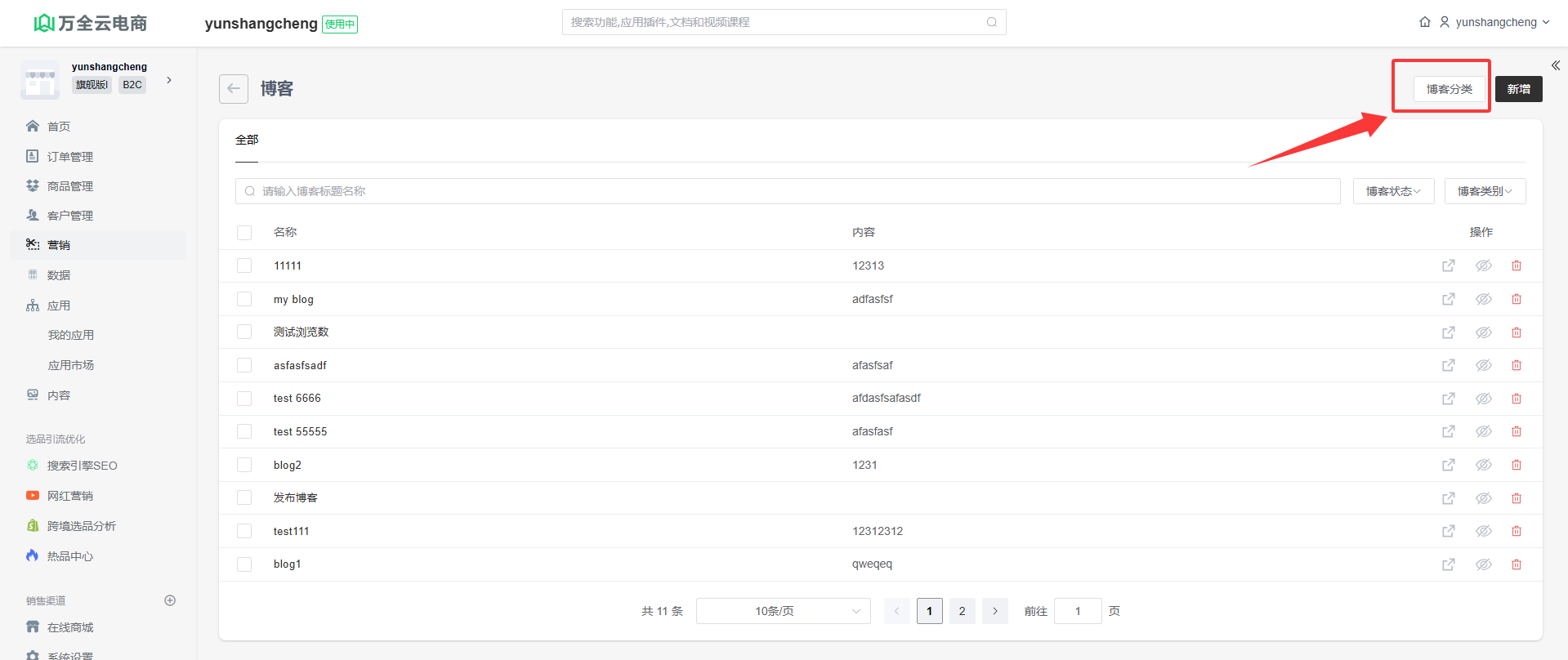Collapse panel with double chevron icon
The height and width of the screenshot is (660, 1568).
[1556, 65]
